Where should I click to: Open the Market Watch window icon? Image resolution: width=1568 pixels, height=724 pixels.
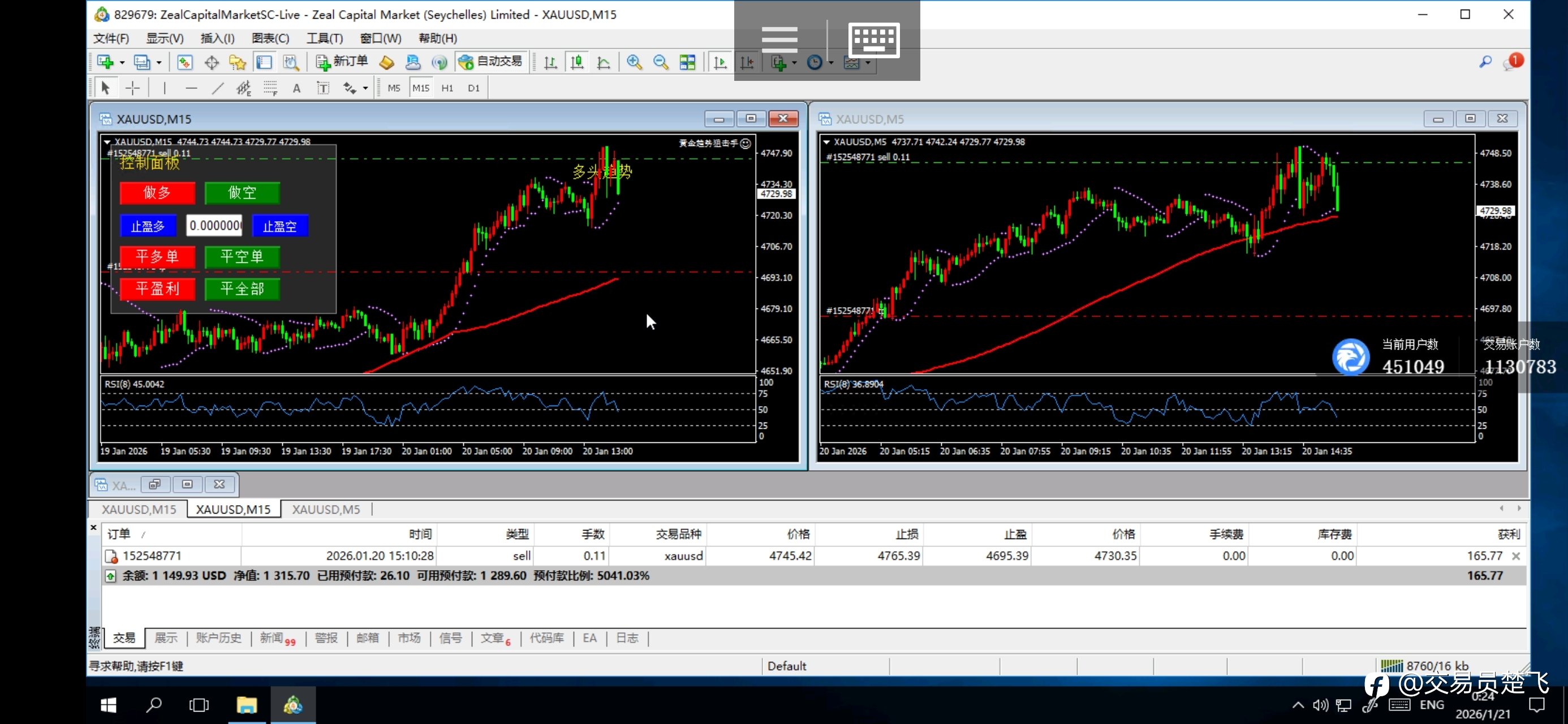(x=184, y=62)
